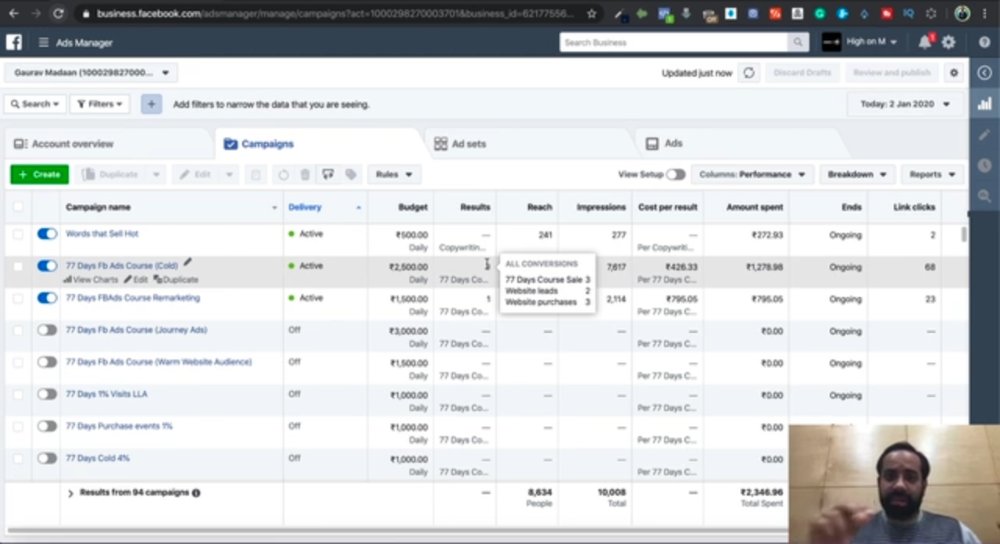Viewport: 1000px width, 544px height.
Task: Click the pencil icon next to 77 Days Fb Ads Course (Cold)
Action: pos(188,262)
